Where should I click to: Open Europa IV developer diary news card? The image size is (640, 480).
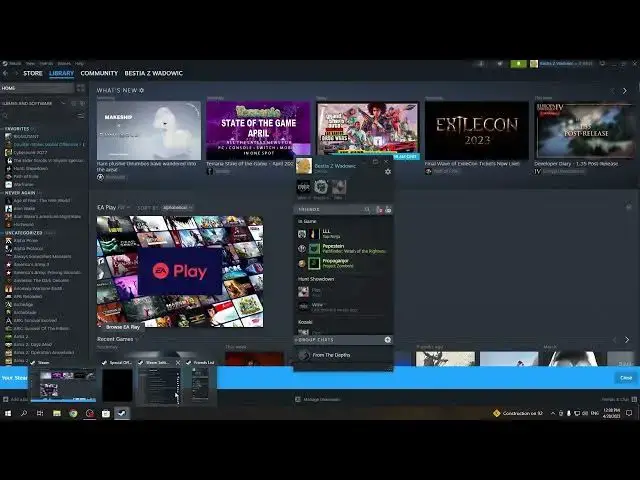[585, 131]
